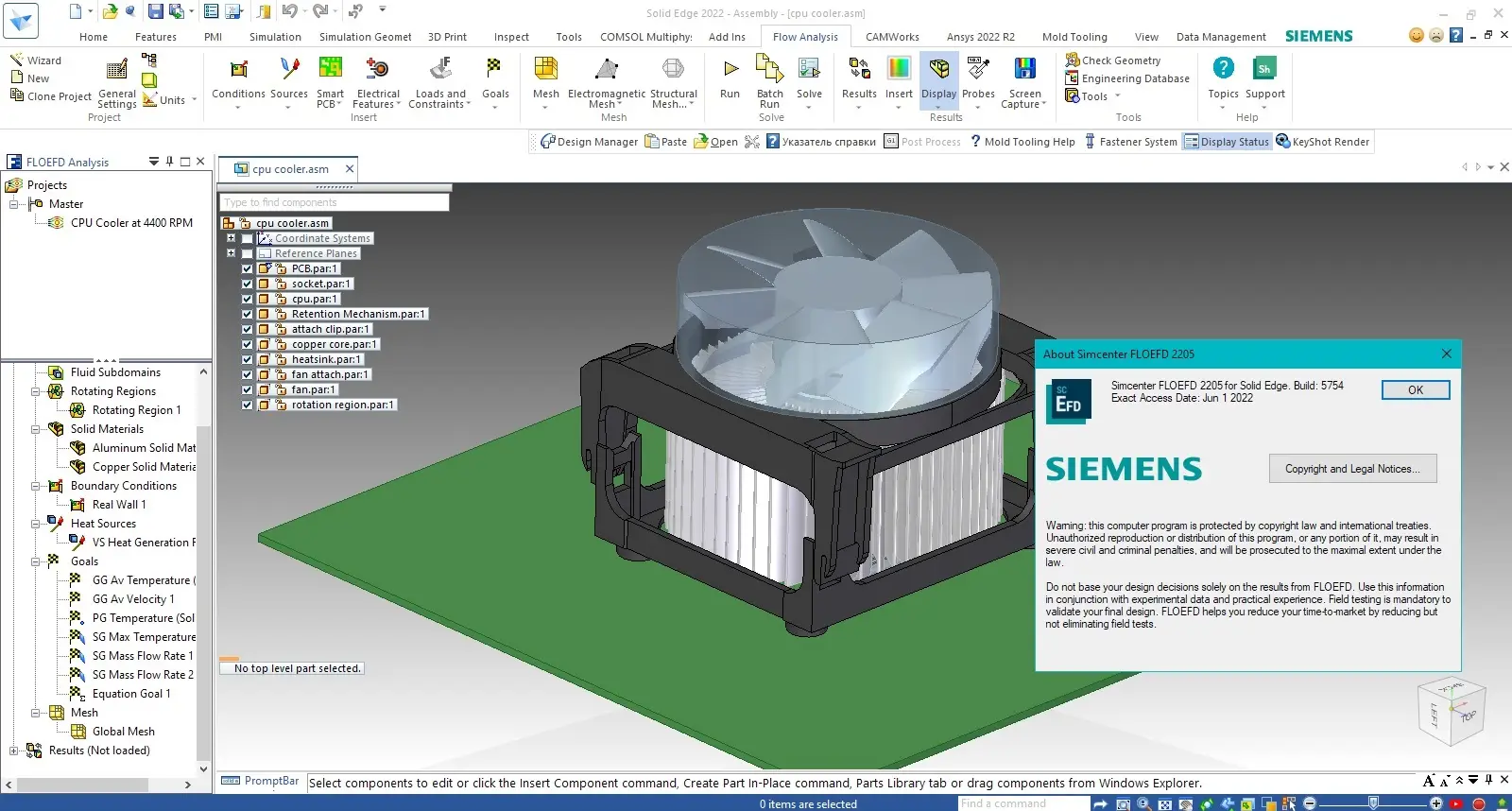
Task: Click Fastener System button
Action: click(x=1130, y=142)
